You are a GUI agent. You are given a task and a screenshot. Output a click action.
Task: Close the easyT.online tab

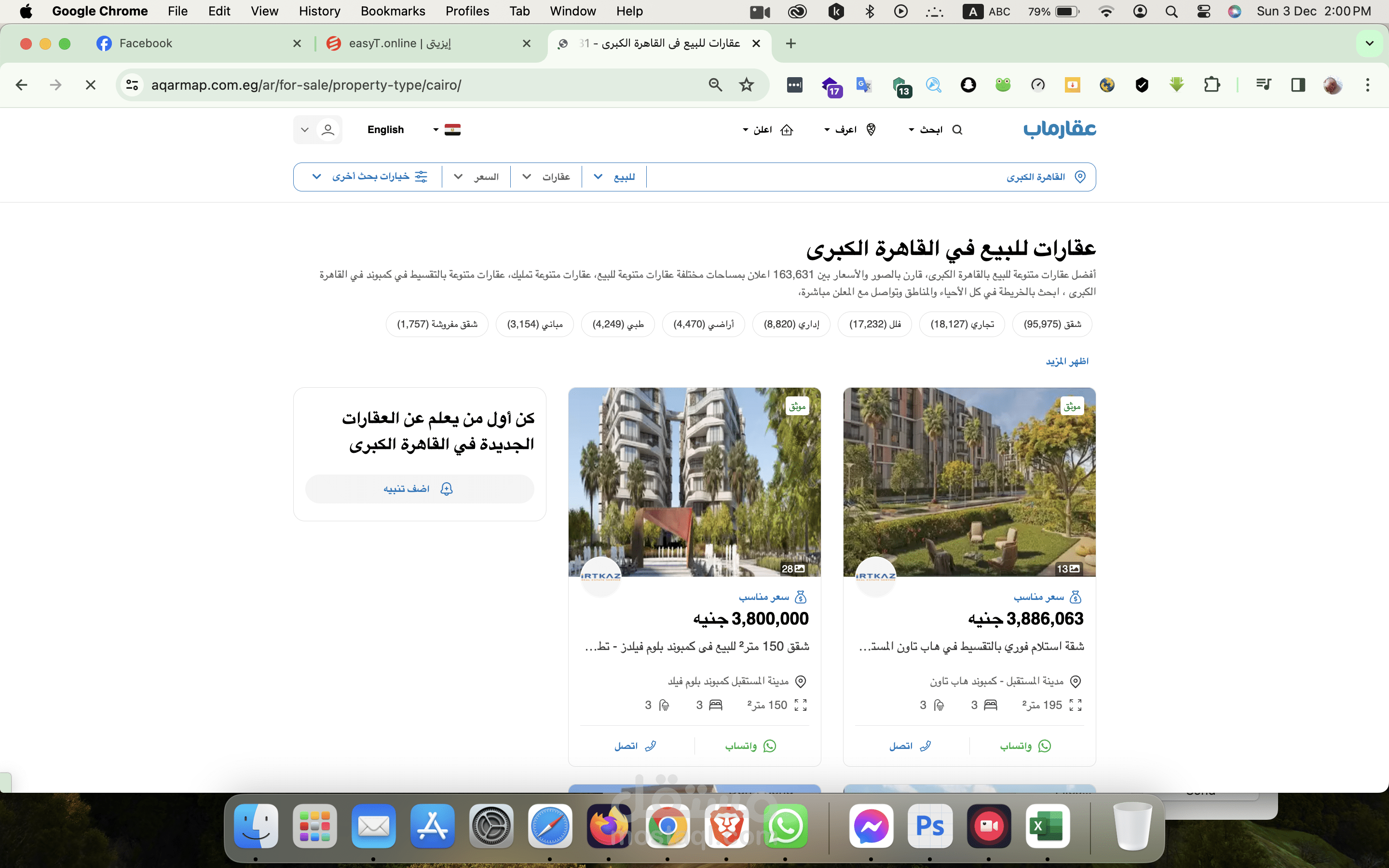(x=527, y=43)
